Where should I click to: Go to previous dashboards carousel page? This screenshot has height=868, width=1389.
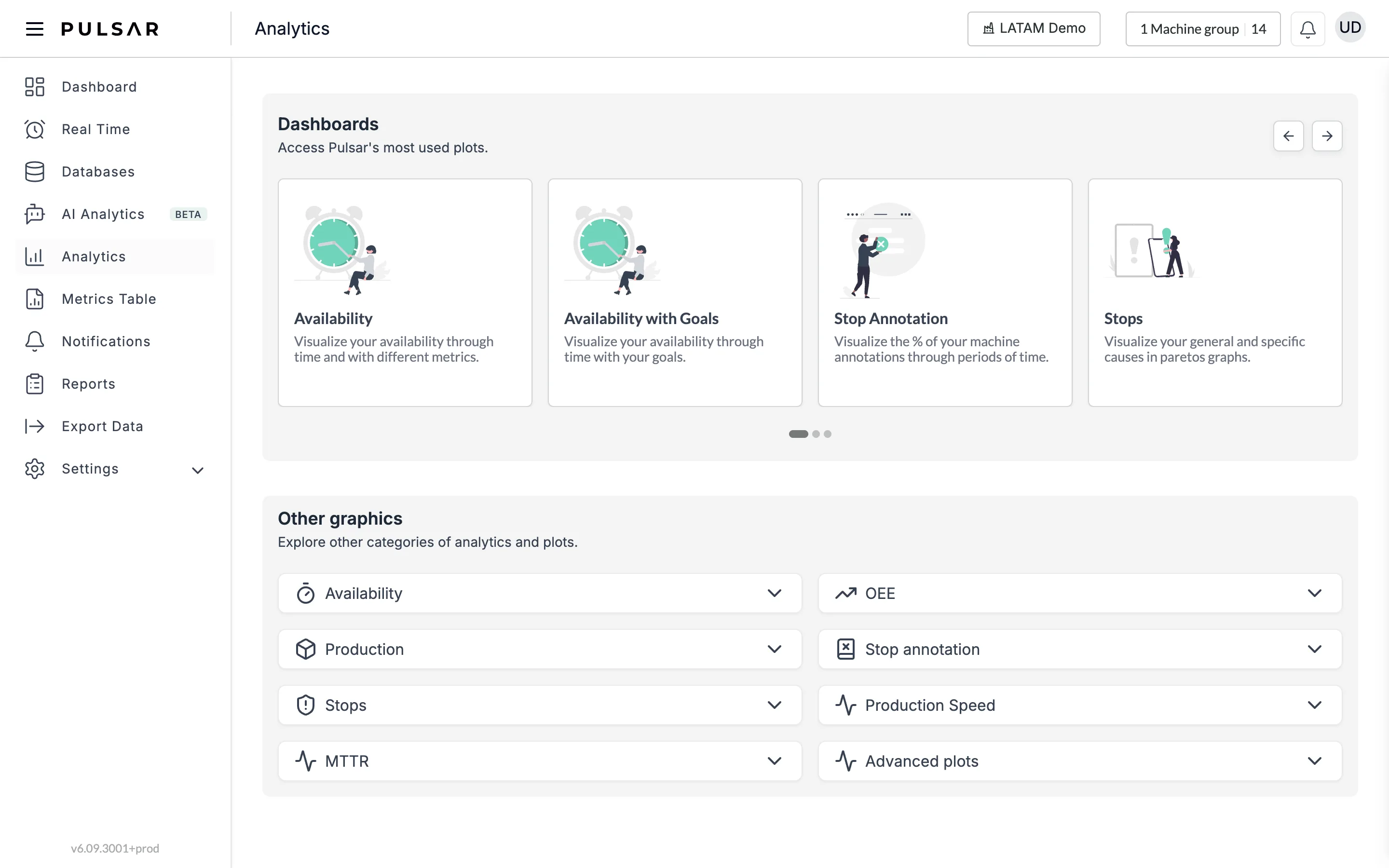pos(1288,136)
